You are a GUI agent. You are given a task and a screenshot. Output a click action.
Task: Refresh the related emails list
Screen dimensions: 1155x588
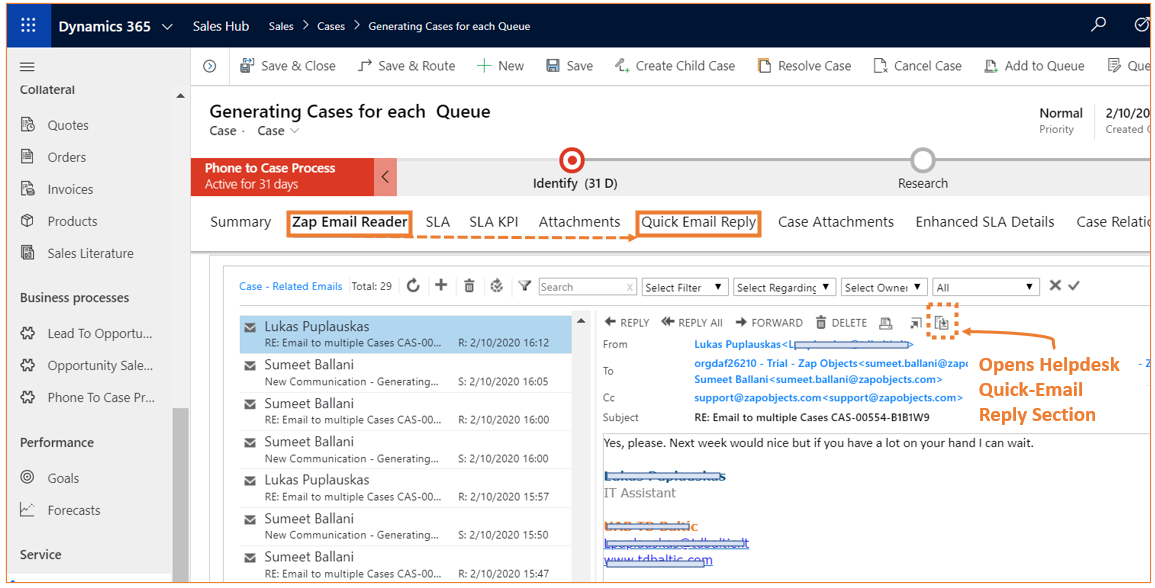click(x=413, y=286)
